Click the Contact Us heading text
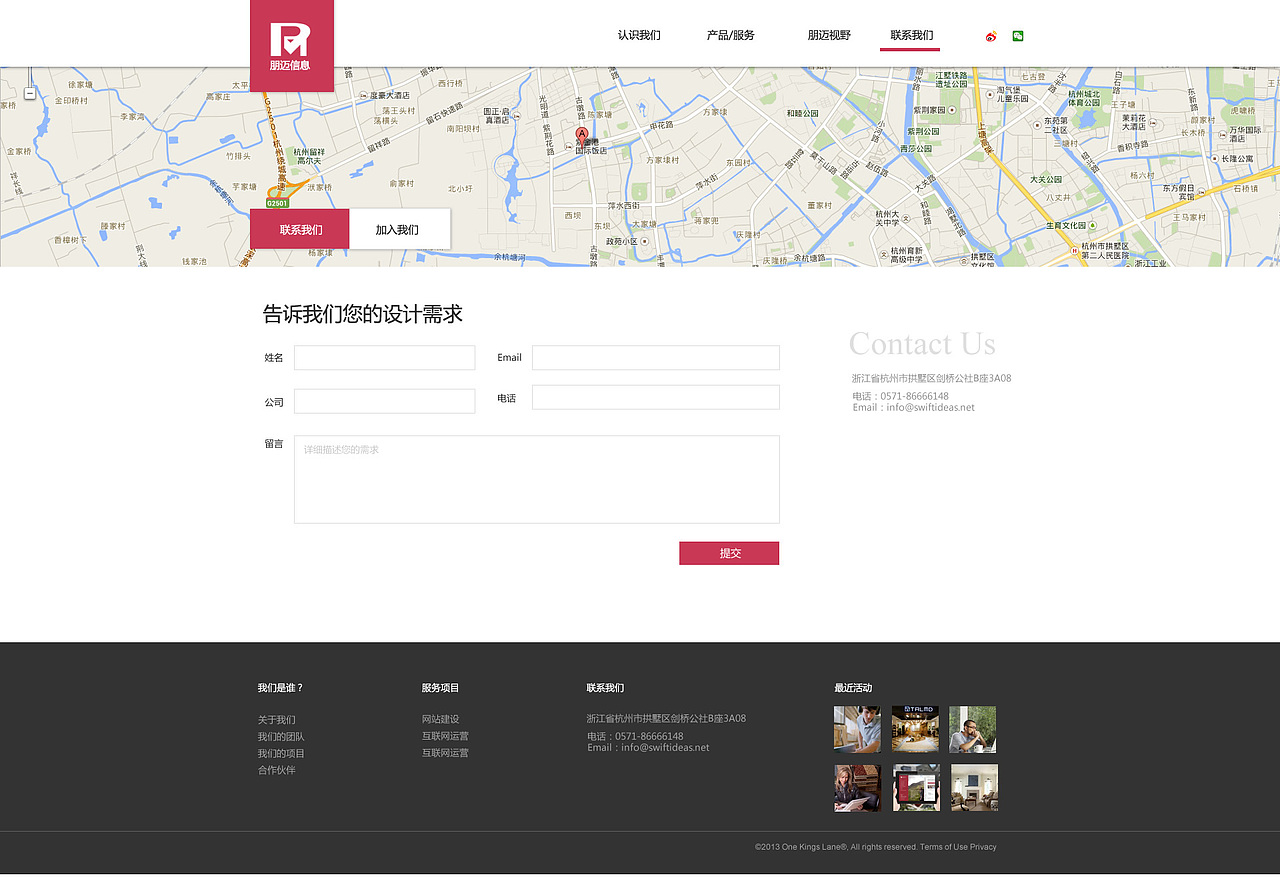 922,344
